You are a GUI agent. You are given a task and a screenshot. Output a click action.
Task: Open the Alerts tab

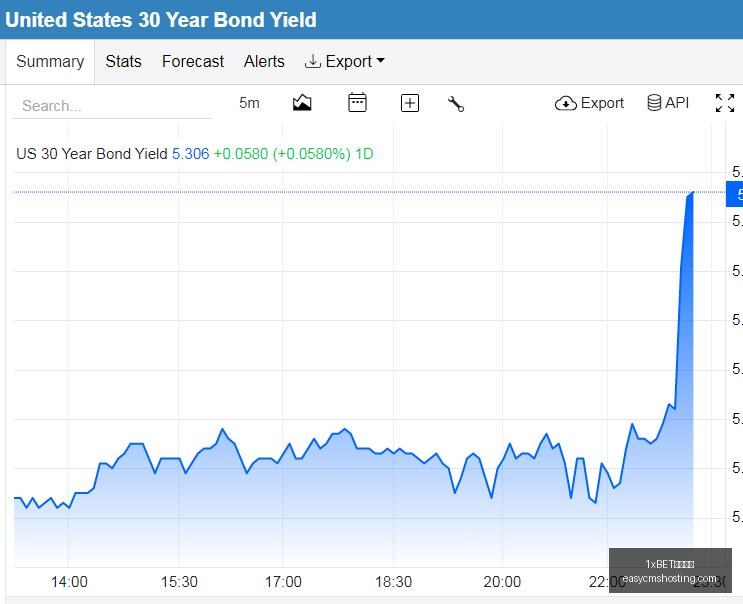pyautogui.click(x=264, y=61)
